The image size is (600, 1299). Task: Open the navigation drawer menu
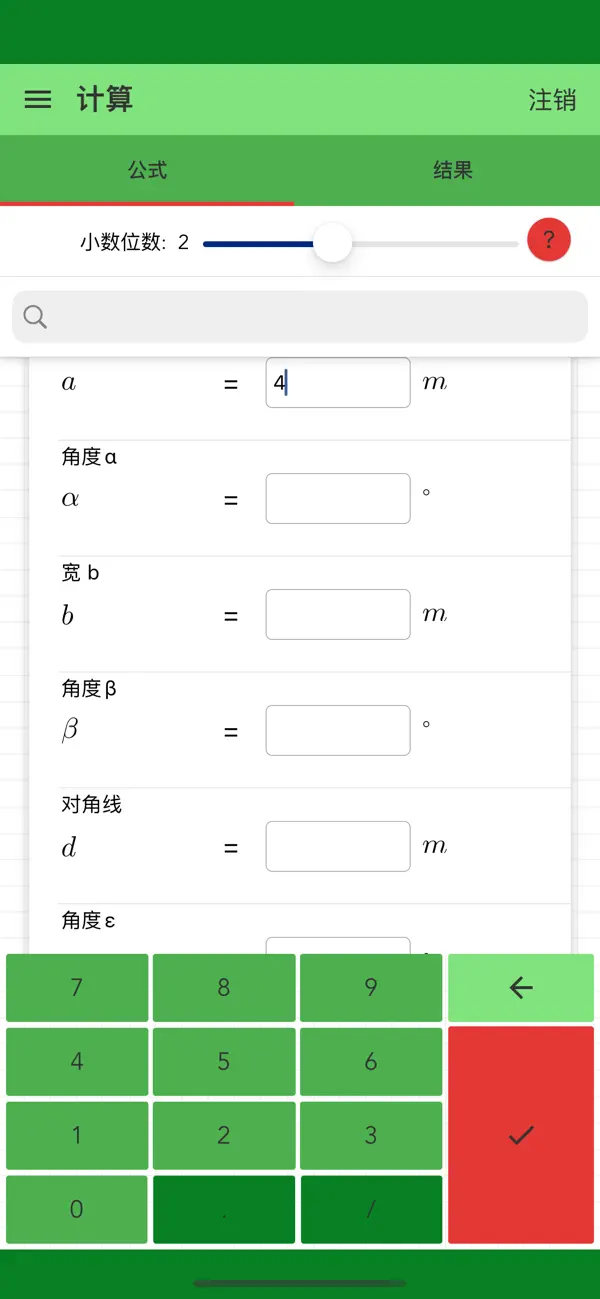37,100
